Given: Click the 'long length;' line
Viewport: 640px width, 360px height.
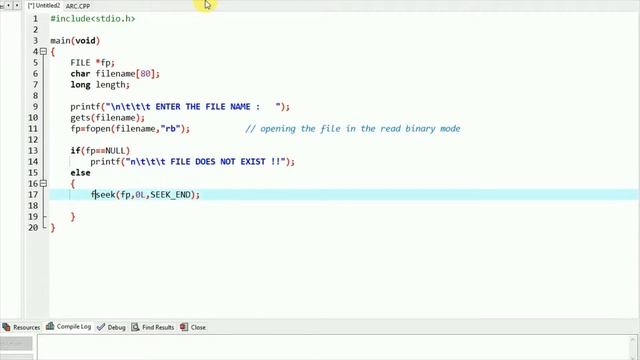Looking at the screenshot, I should click(100, 85).
